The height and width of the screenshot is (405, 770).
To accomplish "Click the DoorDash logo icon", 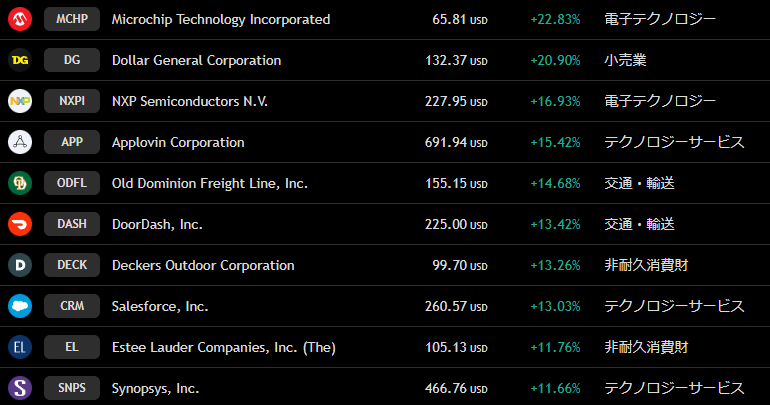I will tap(20, 224).
